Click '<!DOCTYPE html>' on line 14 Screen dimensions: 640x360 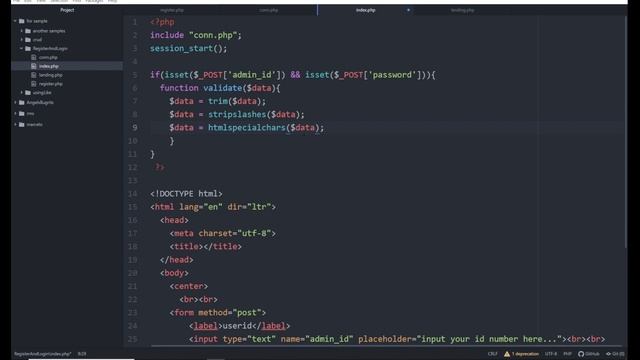[186, 194]
